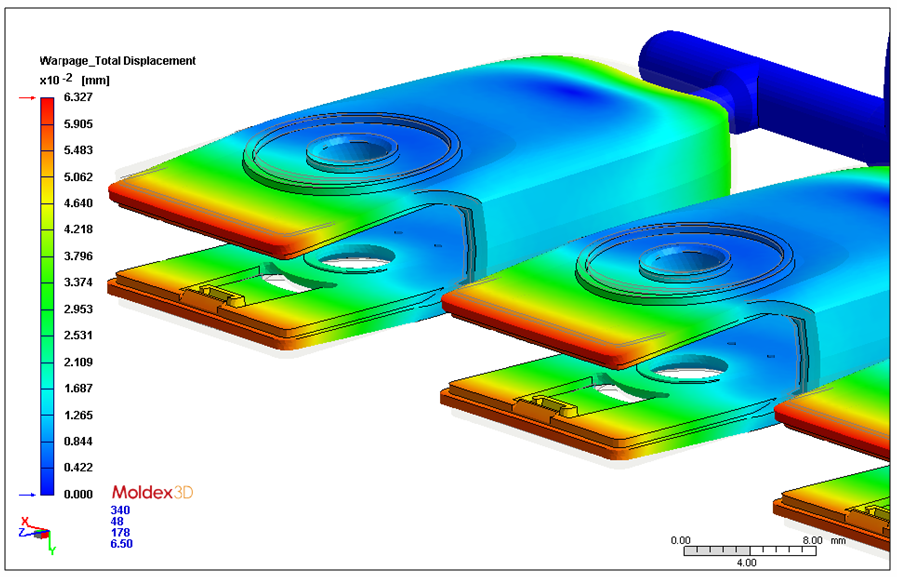Click the Warpage_Total Displacement legend title

coord(118,61)
